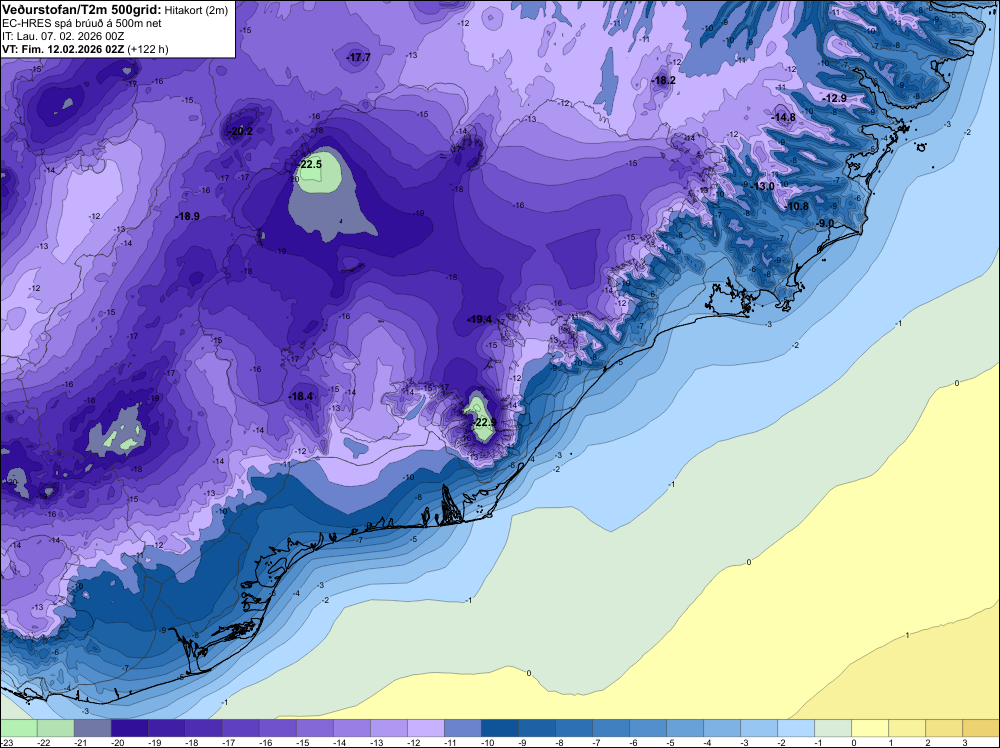The image size is (1000, 748).
Task: Click the EC-HRES spá brúuð model description line
Action: [x=82, y=24]
